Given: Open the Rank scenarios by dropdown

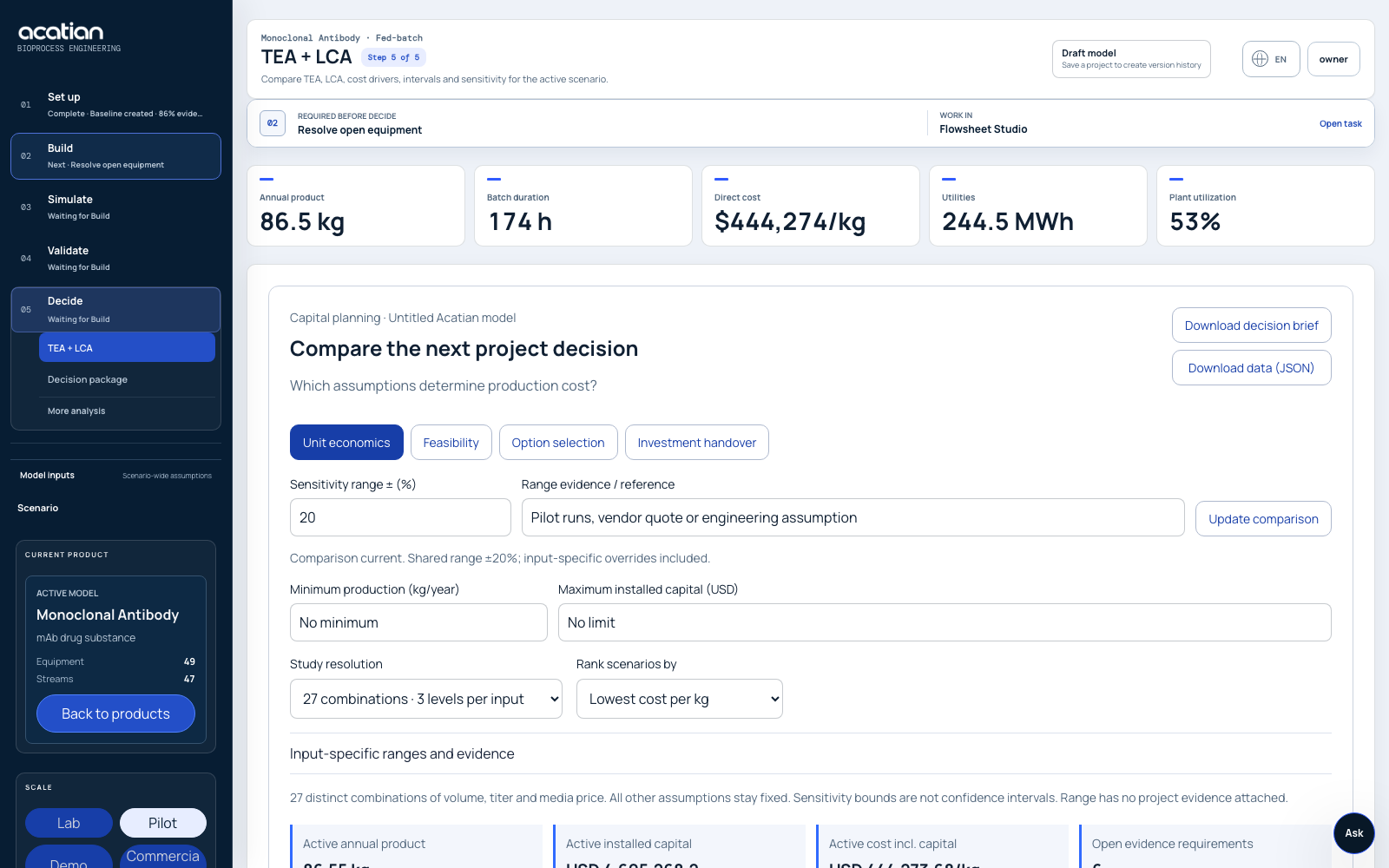Looking at the screenshot, I should point(680,699).
